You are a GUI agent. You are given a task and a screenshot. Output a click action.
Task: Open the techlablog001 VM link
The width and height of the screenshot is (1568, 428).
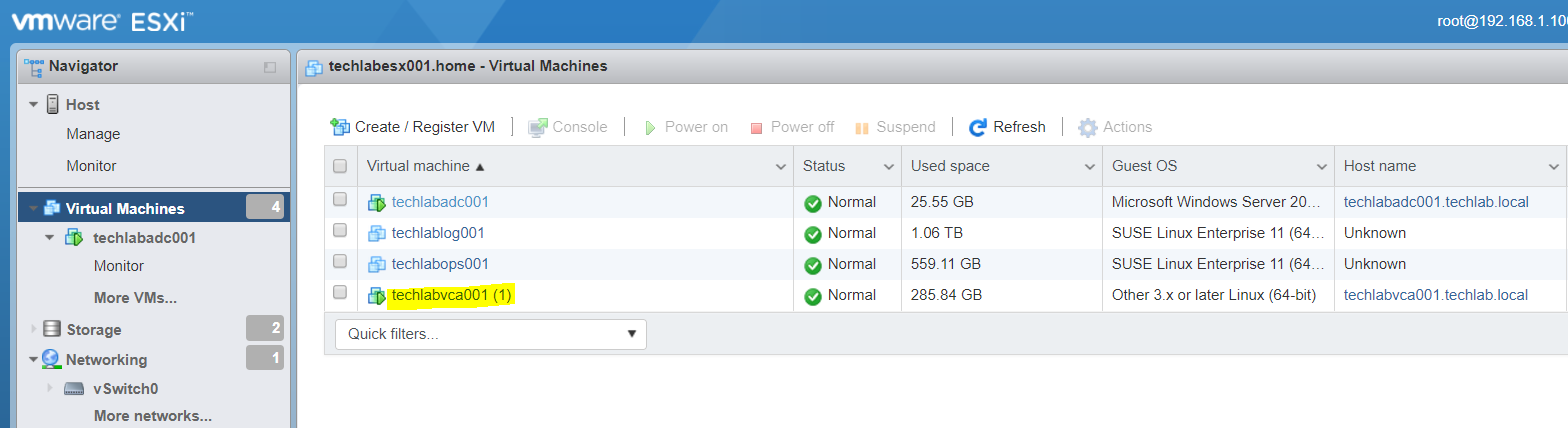pyautogui.click(x=438, y=233)
